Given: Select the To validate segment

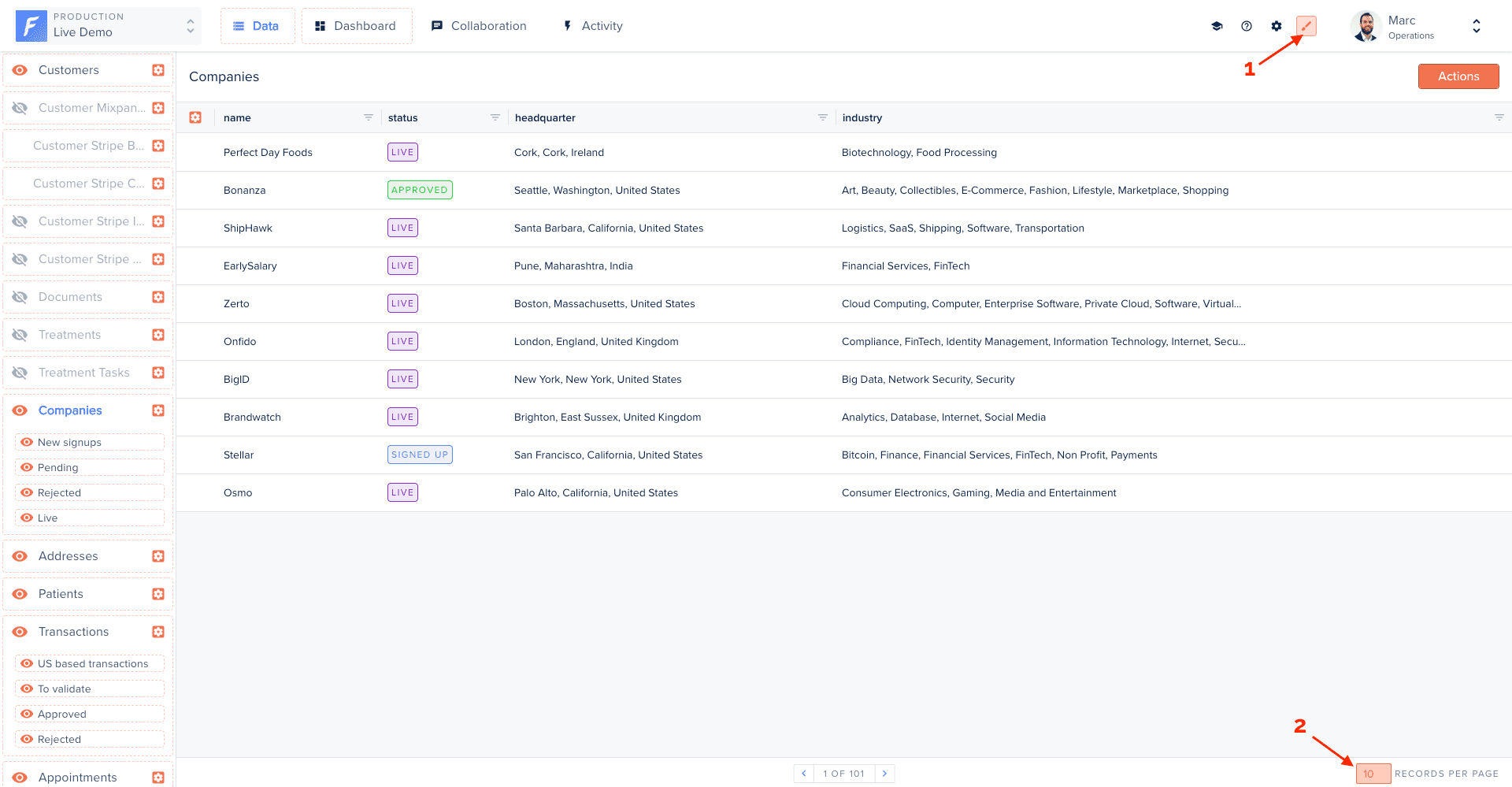Looking at the screenshot, I should click(x=65, y=689).
